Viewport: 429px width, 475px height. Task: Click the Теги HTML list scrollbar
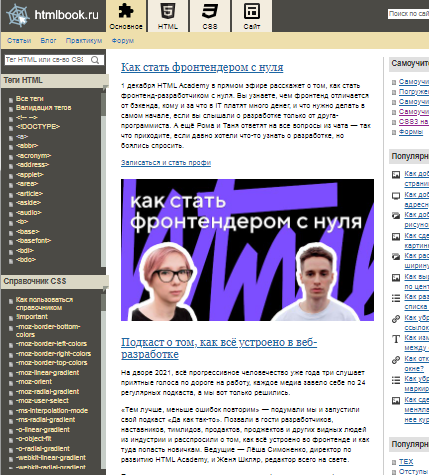(103, 178)
